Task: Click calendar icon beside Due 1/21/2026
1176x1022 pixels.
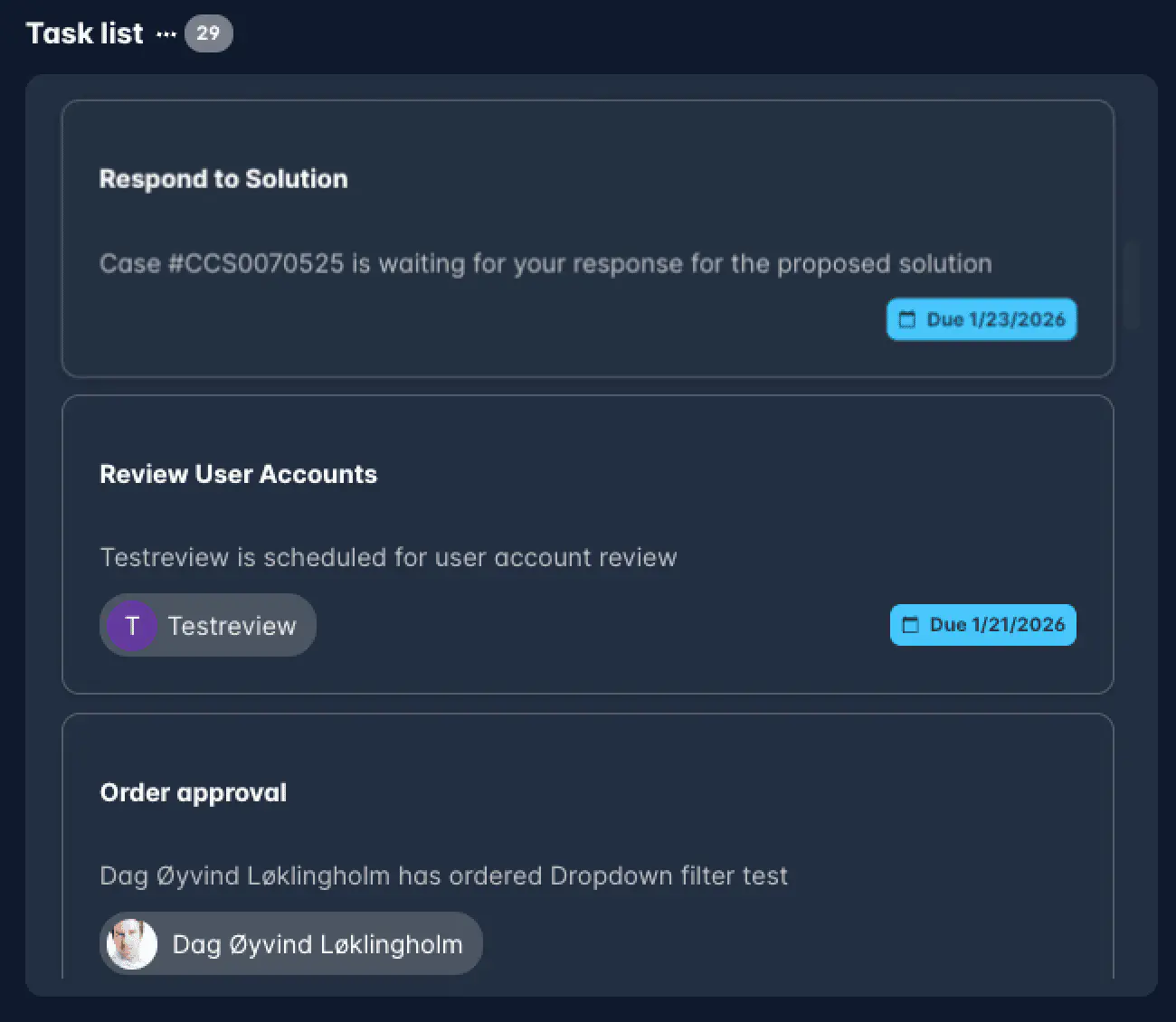Action: click(910, 625)
